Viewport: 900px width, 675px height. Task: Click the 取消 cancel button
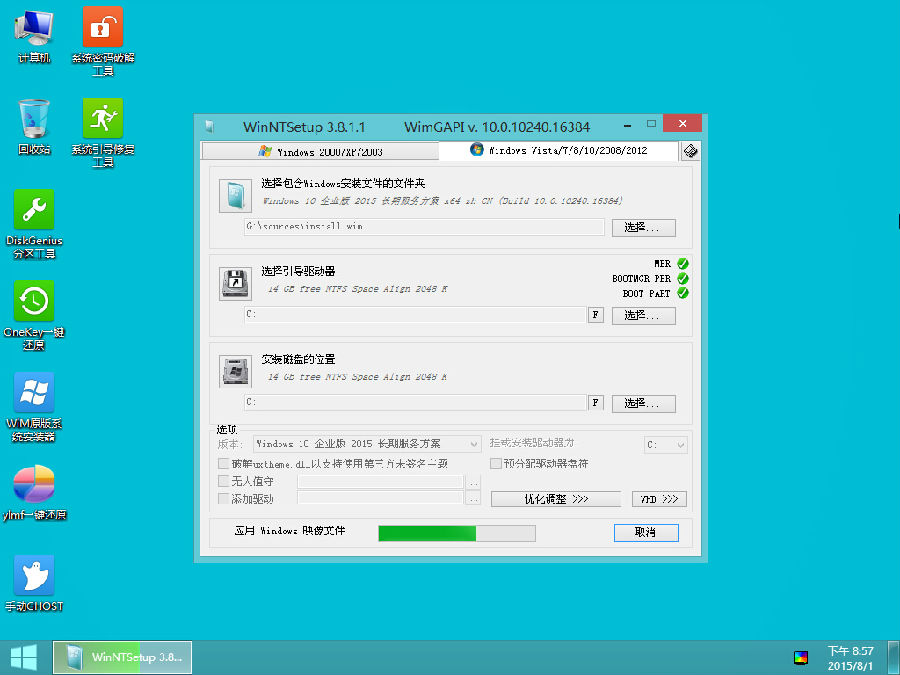(645, 533)
